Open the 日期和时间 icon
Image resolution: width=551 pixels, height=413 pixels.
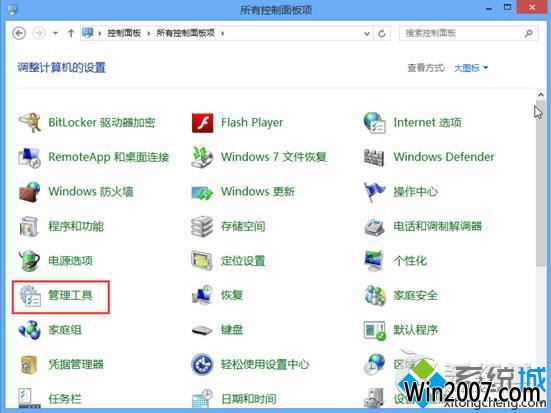(x=202, y=399)
